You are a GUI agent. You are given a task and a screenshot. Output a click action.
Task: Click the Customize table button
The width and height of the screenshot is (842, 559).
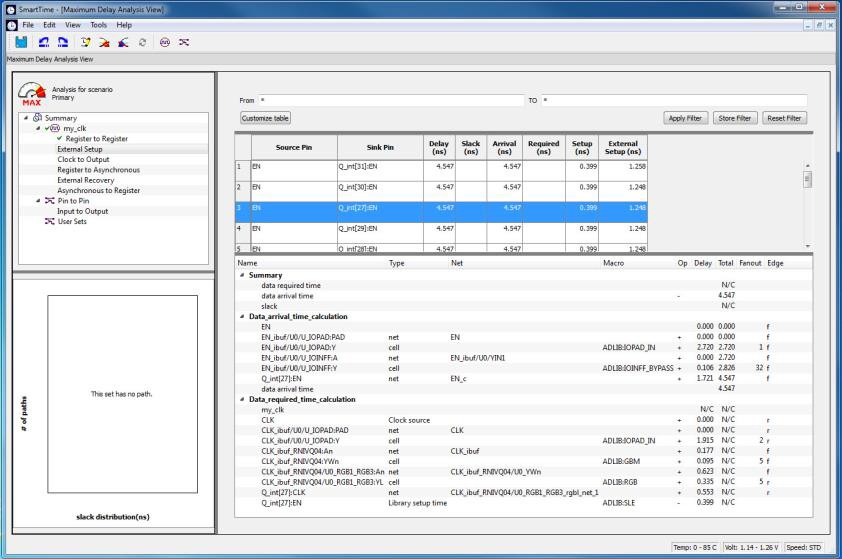266,118
